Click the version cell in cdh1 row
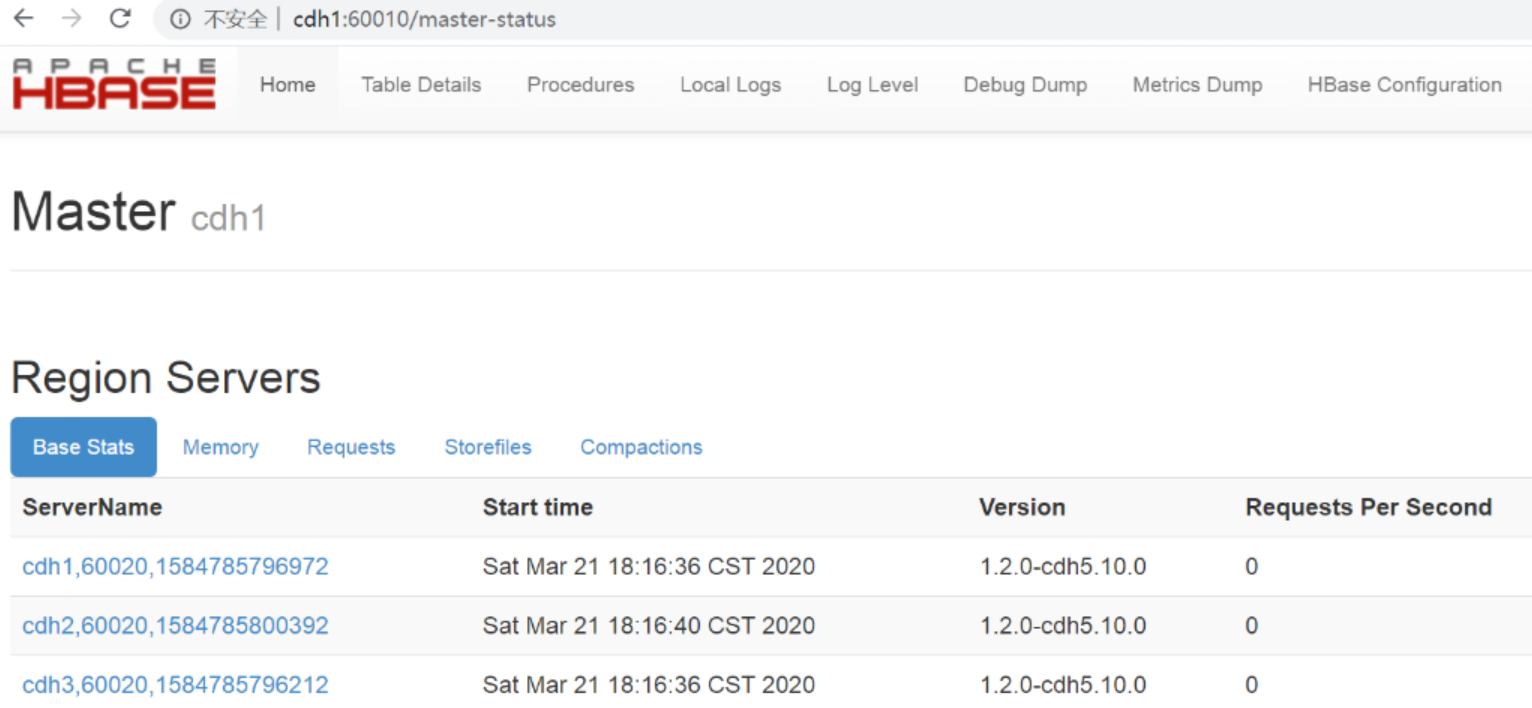 [1062, 567]
